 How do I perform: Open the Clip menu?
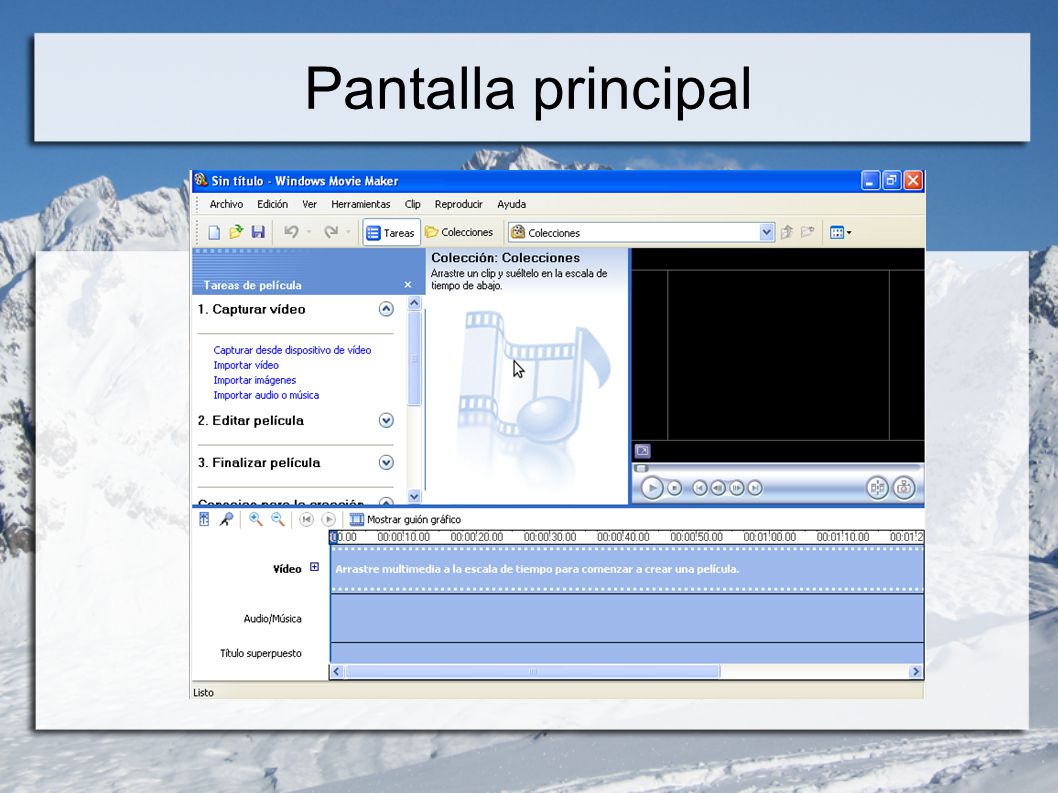point(412,204)
